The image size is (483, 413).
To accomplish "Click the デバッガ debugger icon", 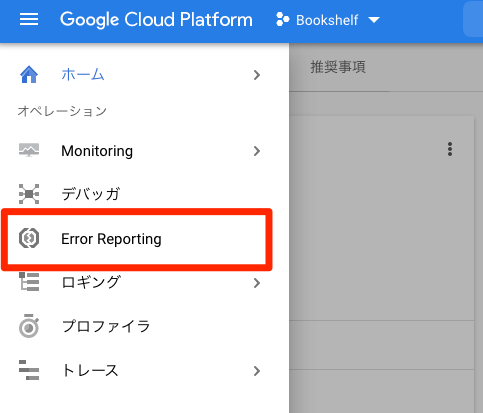I will 29,194.
